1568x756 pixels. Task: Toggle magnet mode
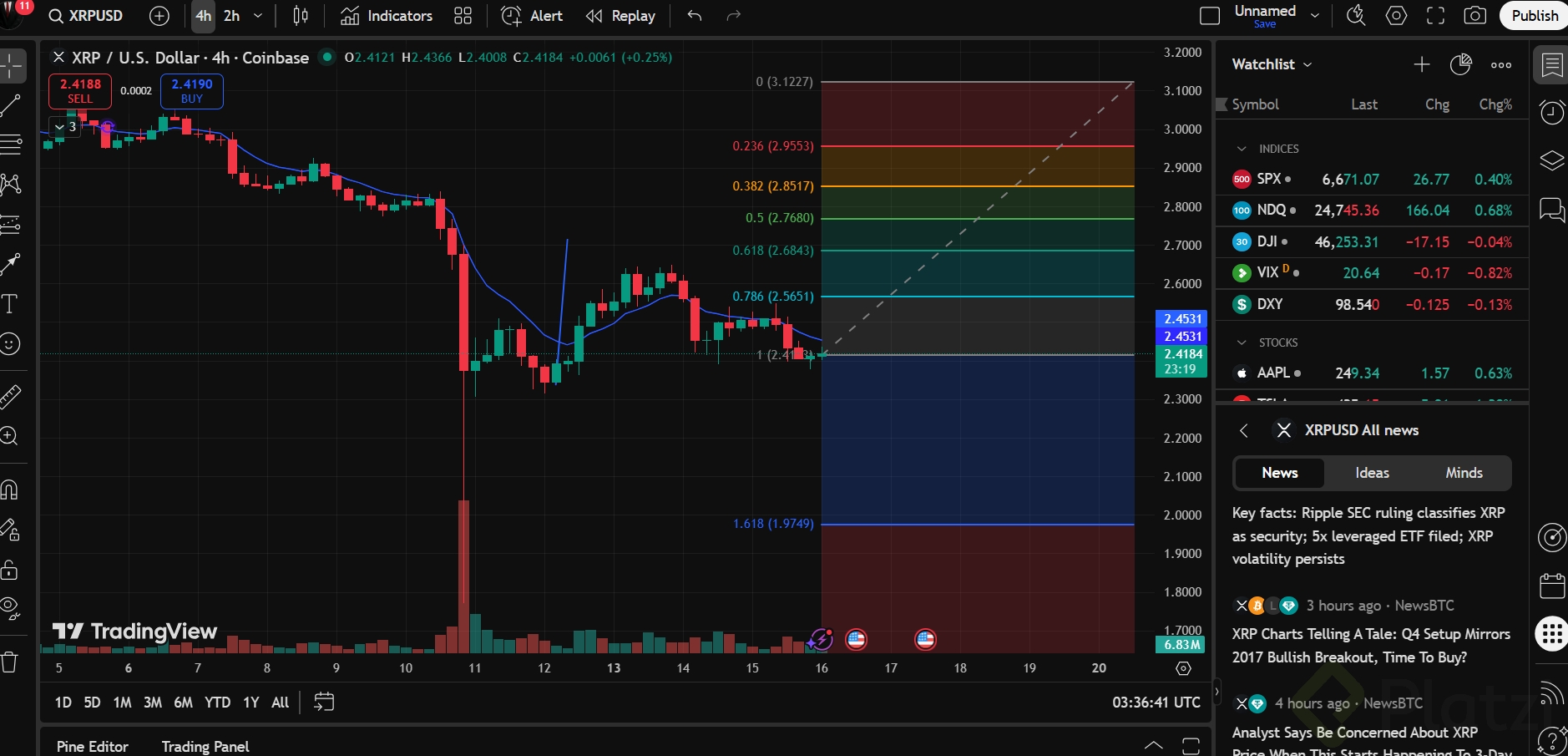[x=10, y=490]
